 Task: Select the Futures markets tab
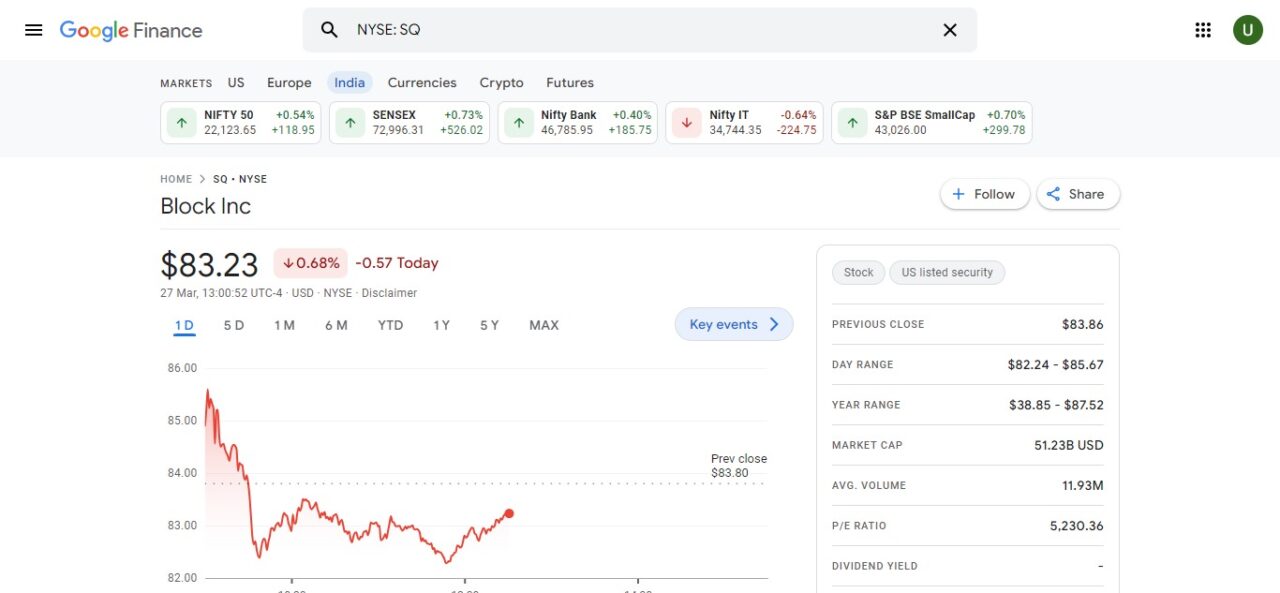pos(570,83)
